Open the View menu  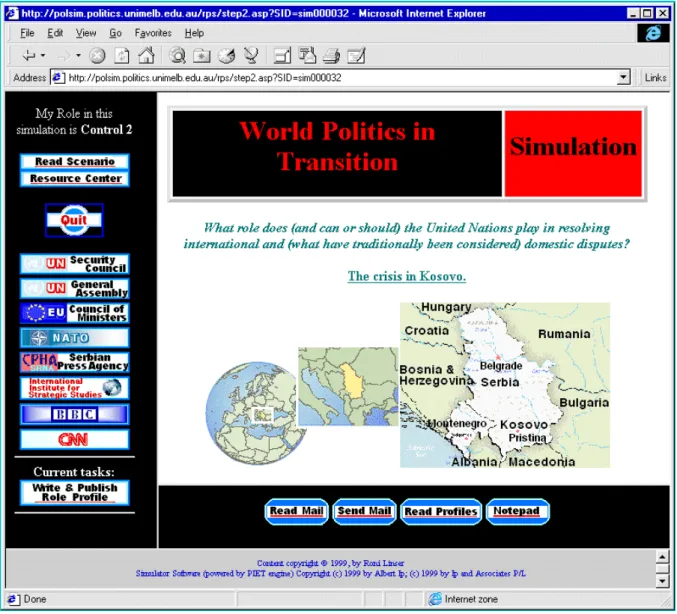86,33
